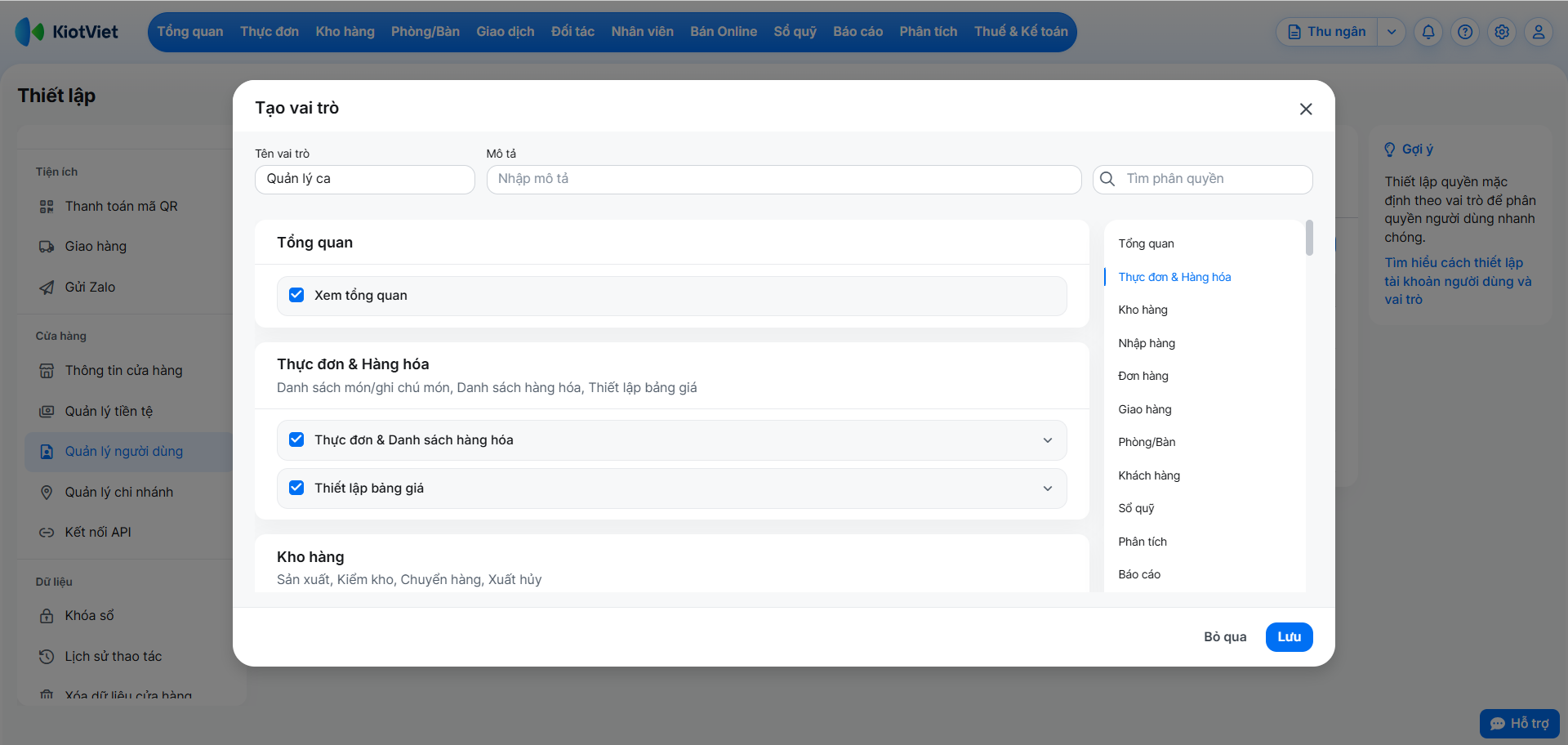Open the dropdown arrow next to Thu ngân
Image resolution: width=1568 pixels, height=745 pixels.
(1392, 32)
